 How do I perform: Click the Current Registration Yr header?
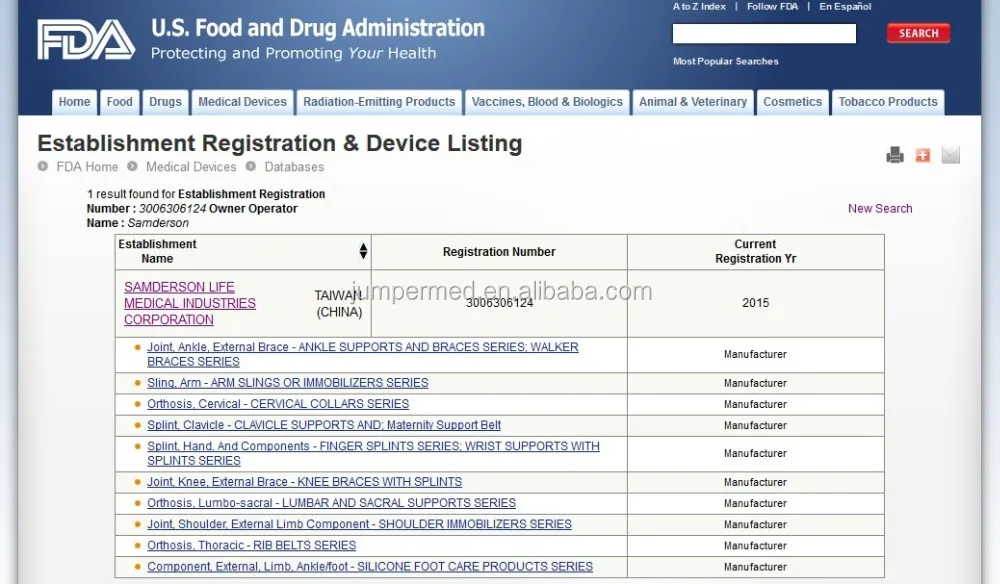click(756, 251)
